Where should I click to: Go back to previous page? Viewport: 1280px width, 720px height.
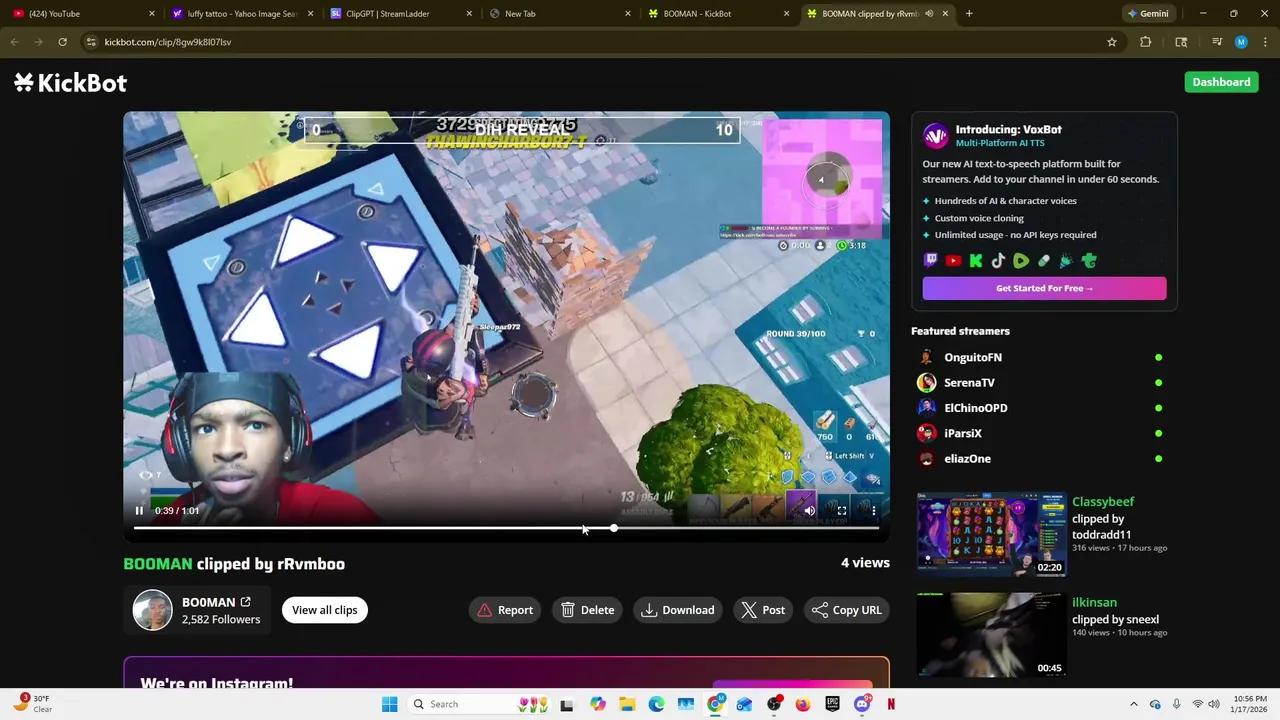[14, 42]
